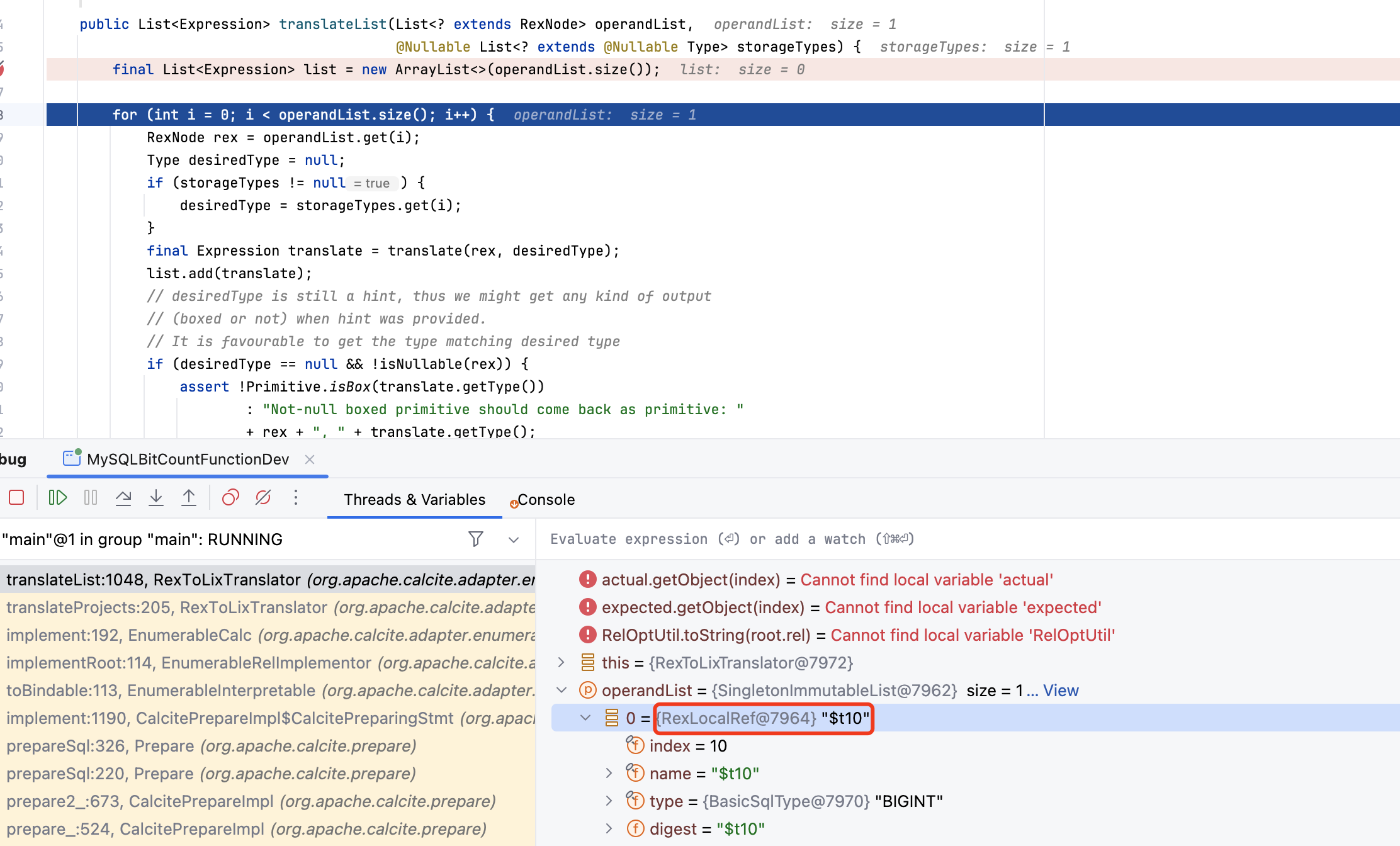Step into the method

point(156,498)
